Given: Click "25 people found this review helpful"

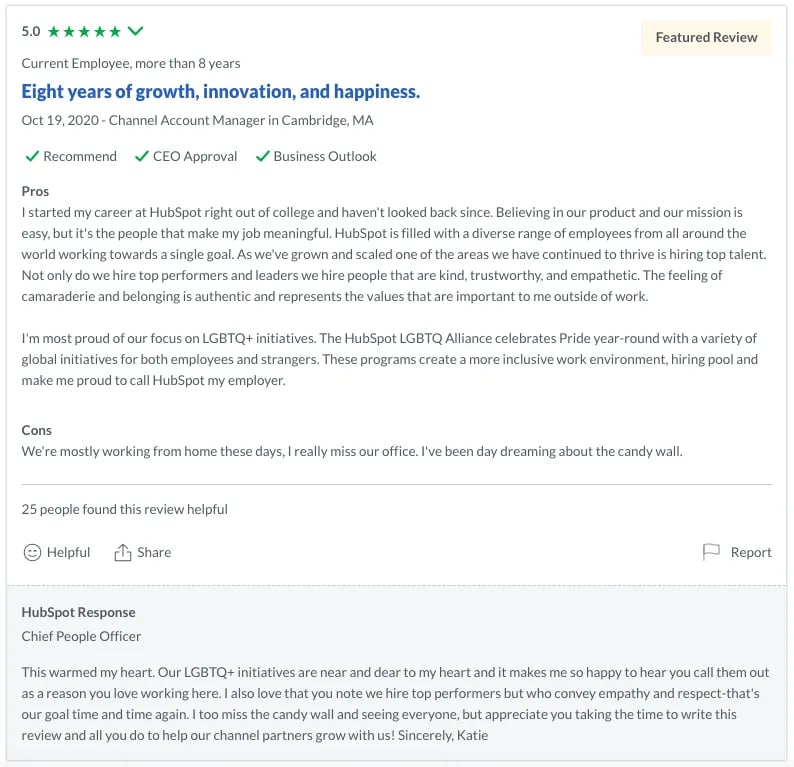Looking at the screenshot, I should click(125, 509).
